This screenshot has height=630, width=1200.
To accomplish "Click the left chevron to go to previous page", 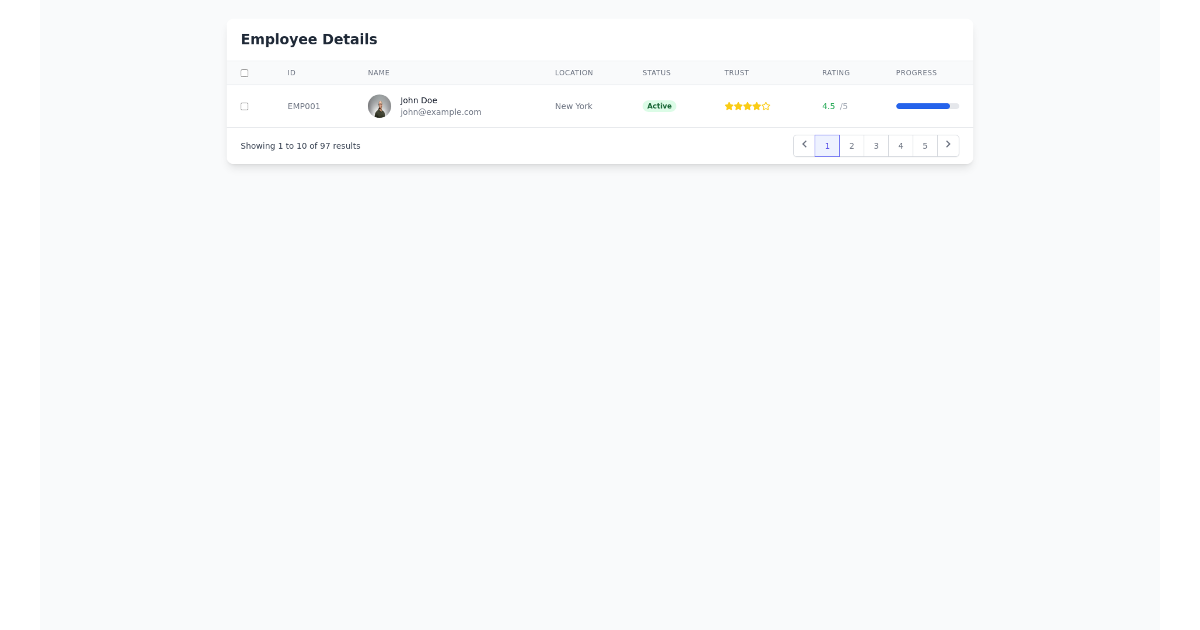I will 804,145.
